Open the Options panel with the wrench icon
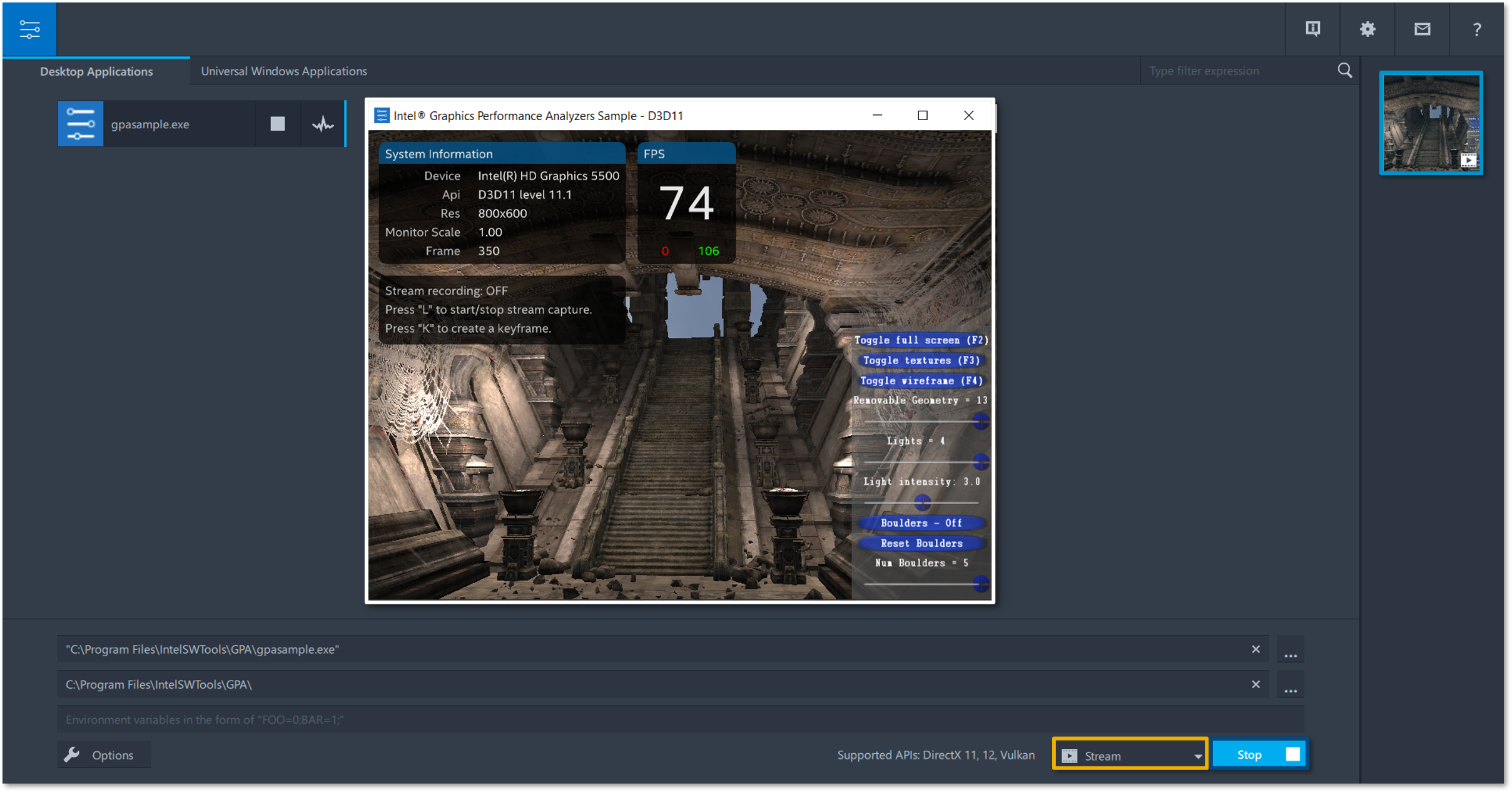The image size is (1512, 792). point(104,755)
